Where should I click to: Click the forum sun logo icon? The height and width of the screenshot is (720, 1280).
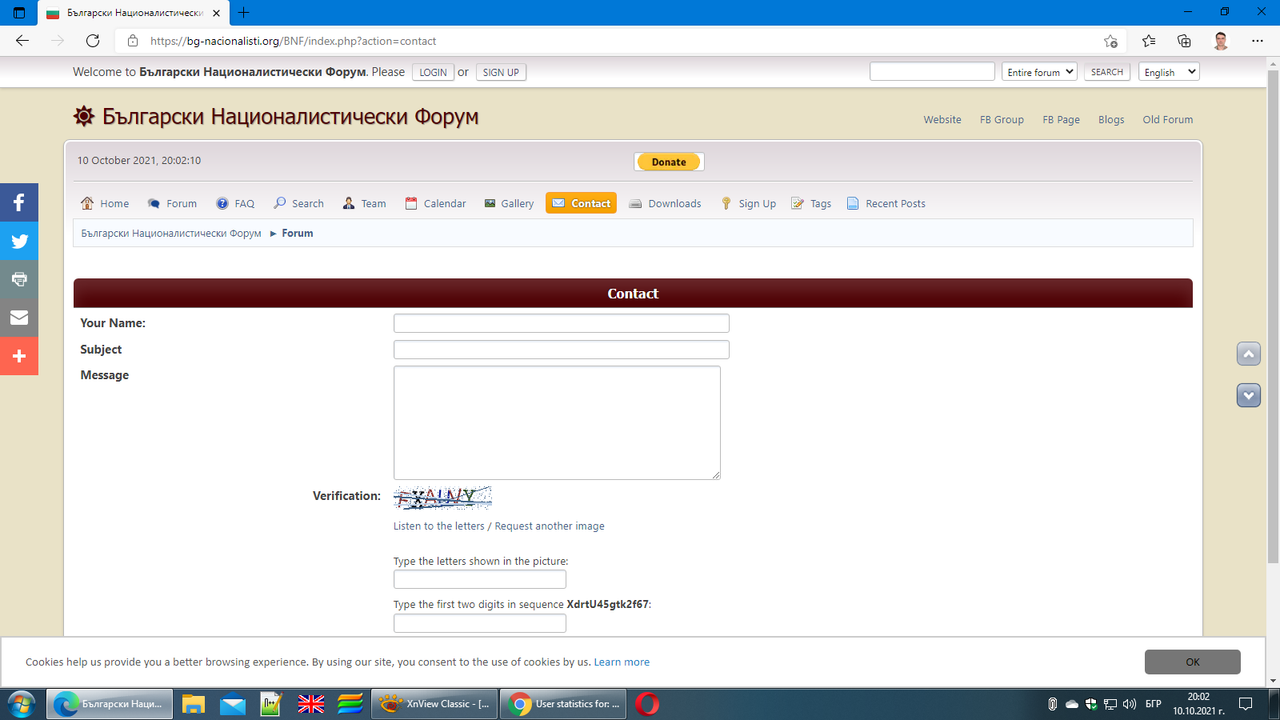pos(84,116)
